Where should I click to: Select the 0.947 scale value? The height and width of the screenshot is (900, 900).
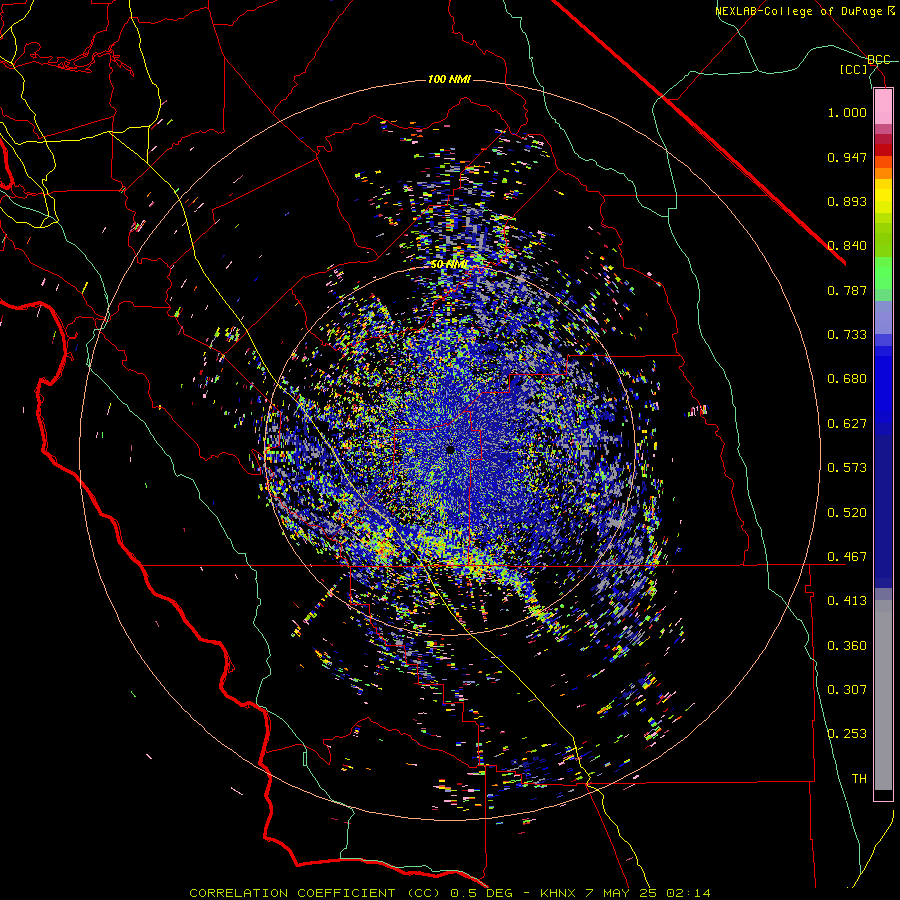pyautogui.click(x=847, y=157)
